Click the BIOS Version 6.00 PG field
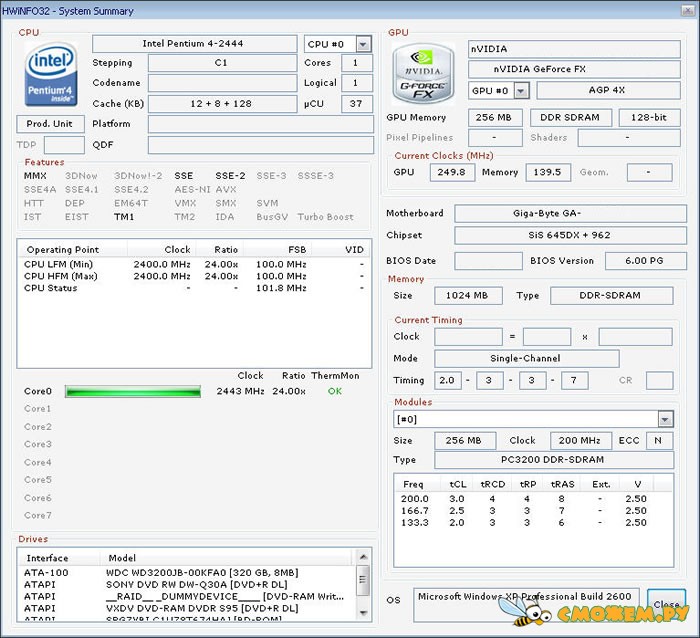This screenshot has height=638, width=700. tap(646, 261)
